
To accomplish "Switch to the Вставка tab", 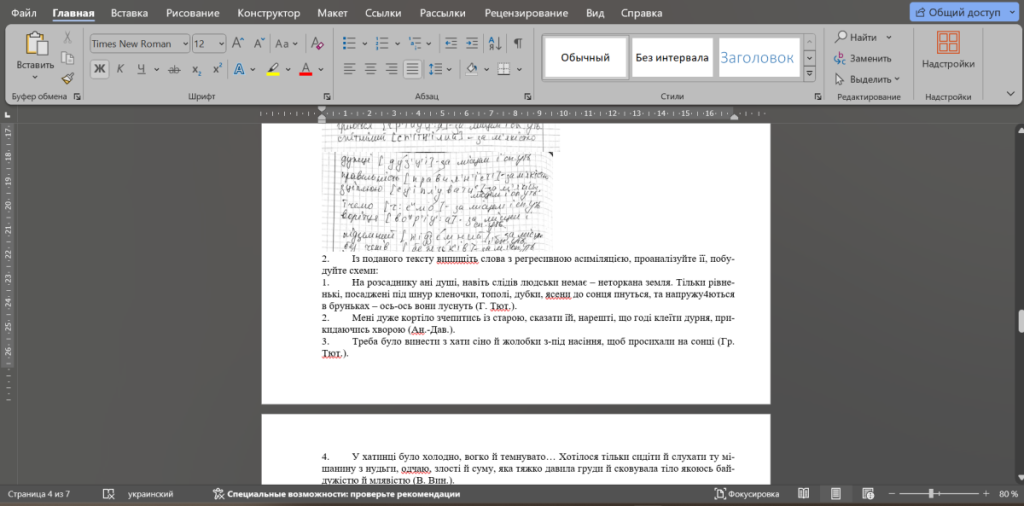I will [129, 13].
